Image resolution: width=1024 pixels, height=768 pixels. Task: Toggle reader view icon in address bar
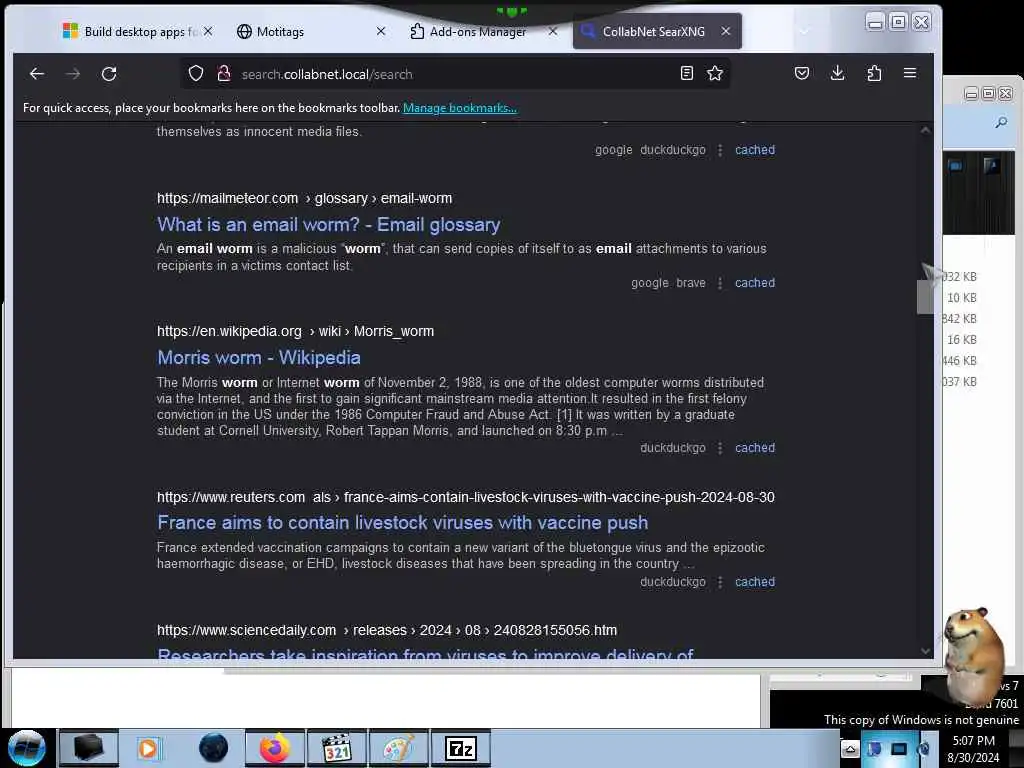click(686, 73)
